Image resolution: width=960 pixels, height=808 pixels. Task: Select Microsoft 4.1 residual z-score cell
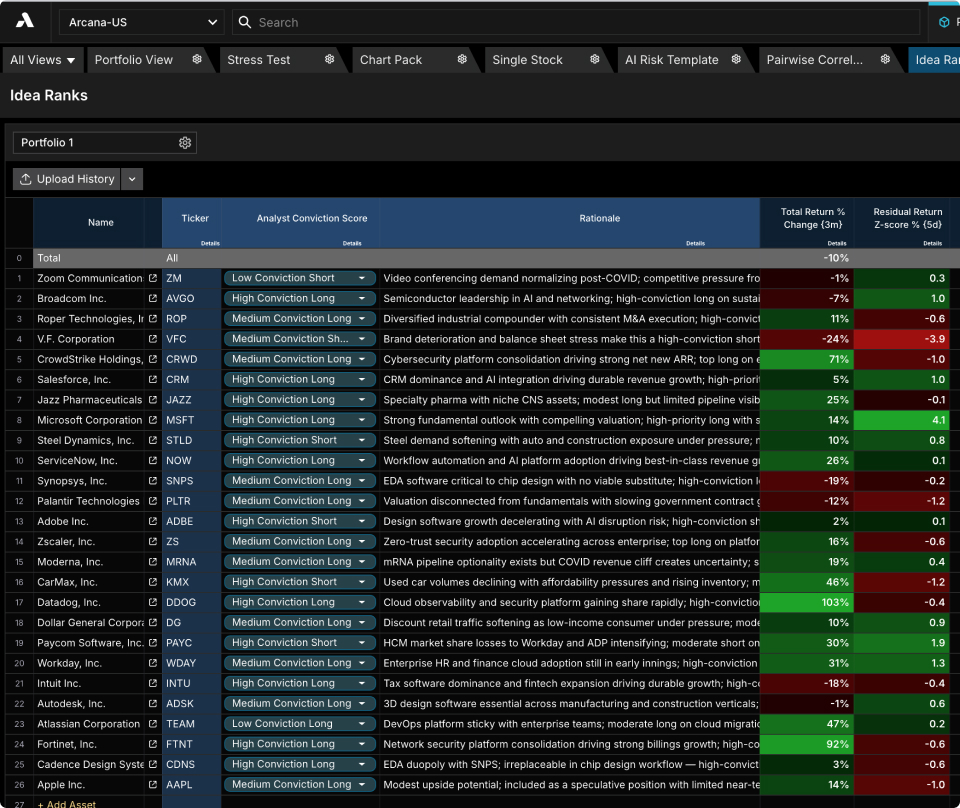pos(902,420)
